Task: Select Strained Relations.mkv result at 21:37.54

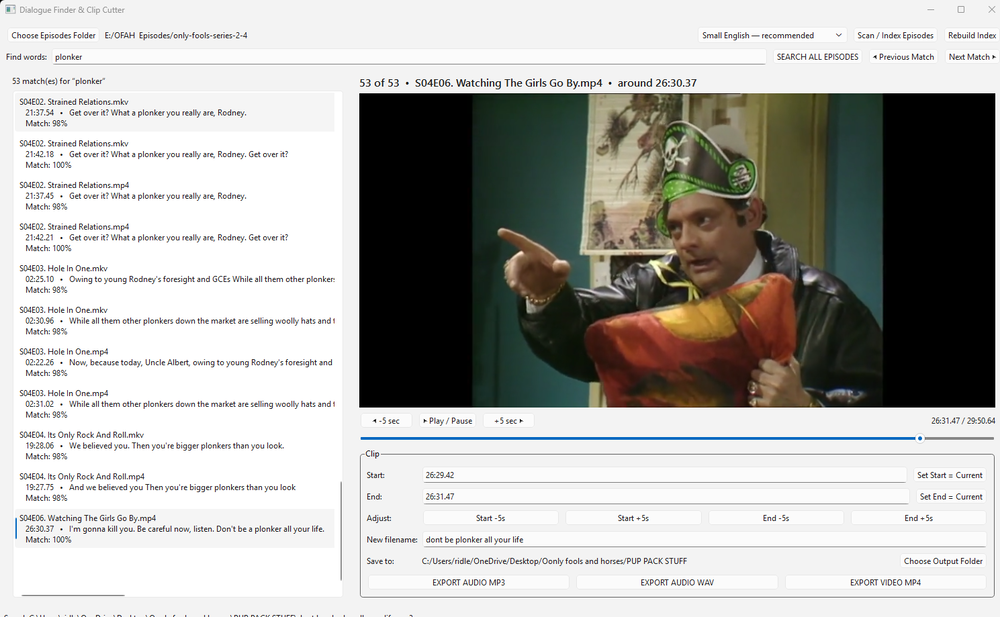Action: (175, 112)
